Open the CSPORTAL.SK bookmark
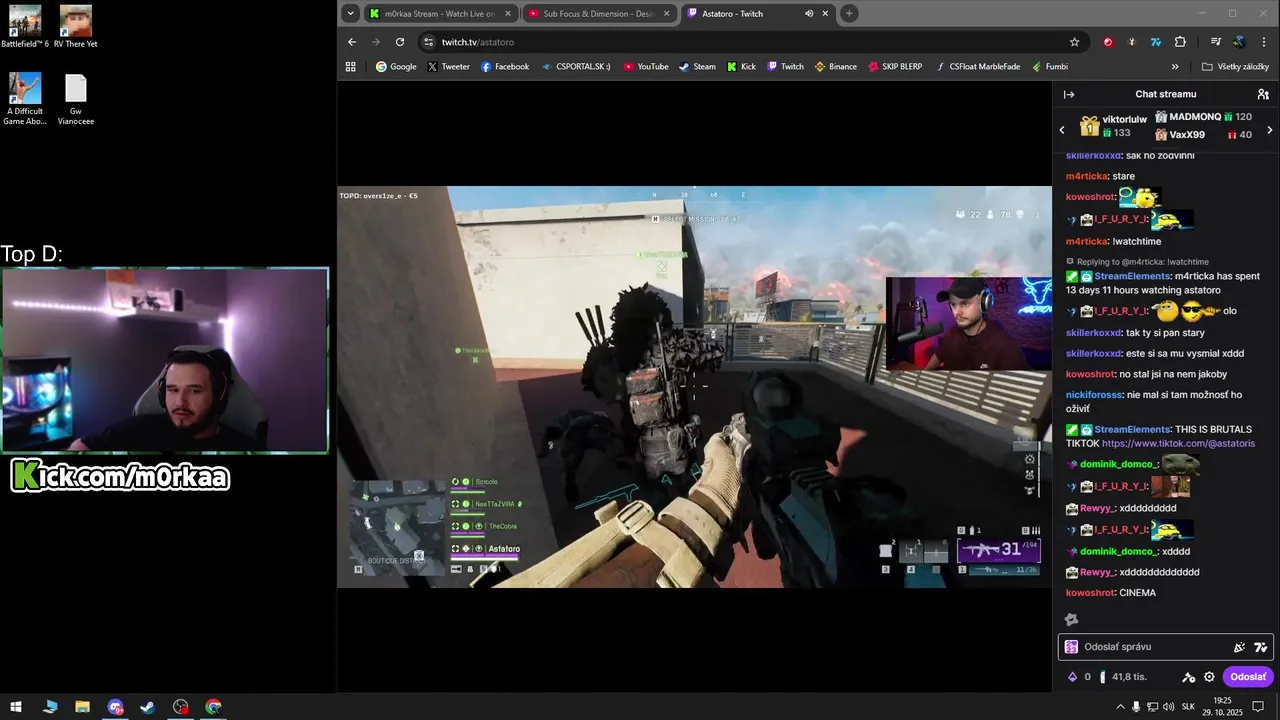 (576, 67)
